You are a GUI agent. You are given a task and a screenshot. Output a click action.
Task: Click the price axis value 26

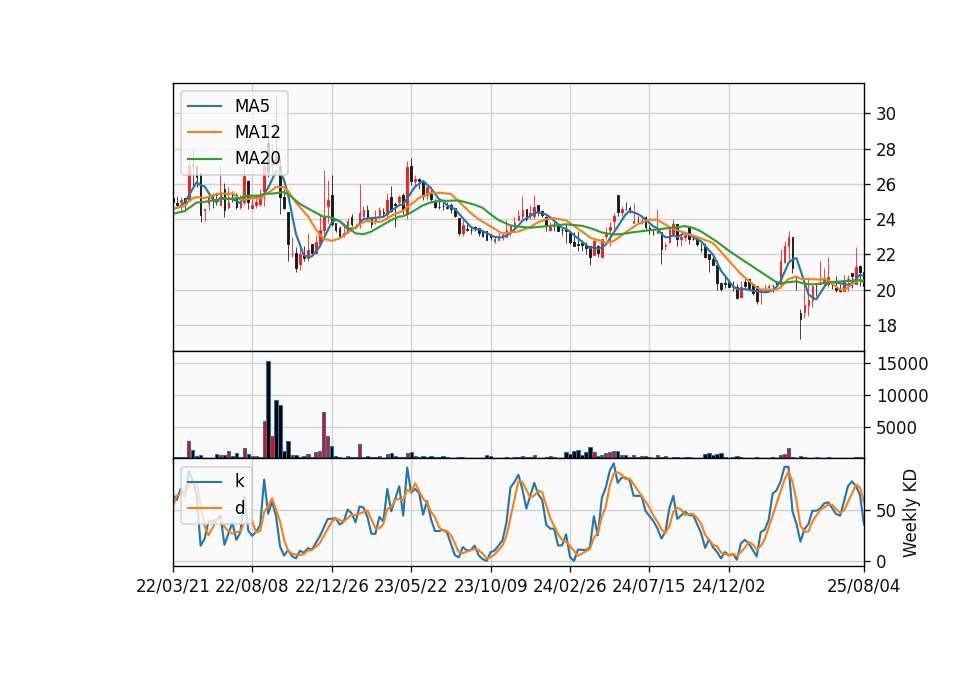coord(886,185)
